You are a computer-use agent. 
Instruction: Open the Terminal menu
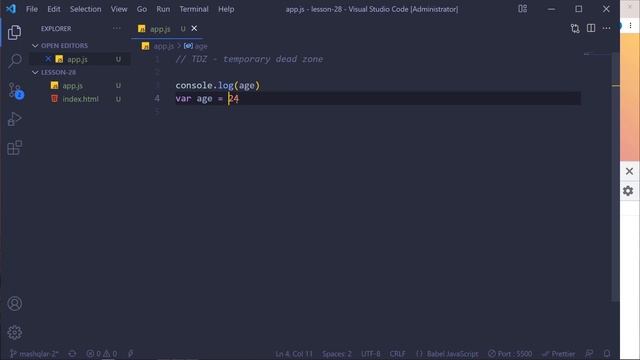click(x=194, y=9)
